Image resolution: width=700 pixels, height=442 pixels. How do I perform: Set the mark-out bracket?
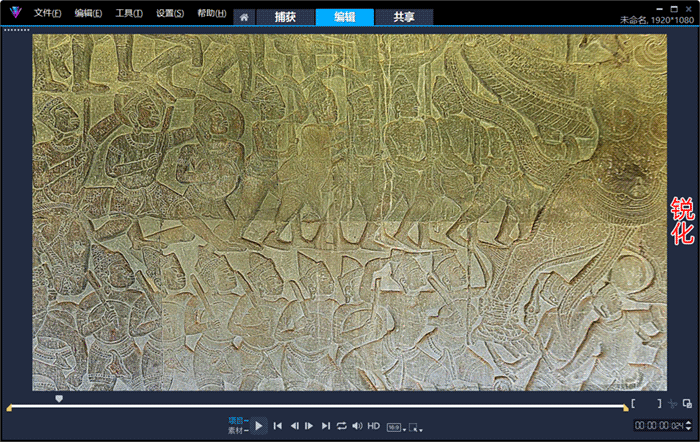coord(659,404)
